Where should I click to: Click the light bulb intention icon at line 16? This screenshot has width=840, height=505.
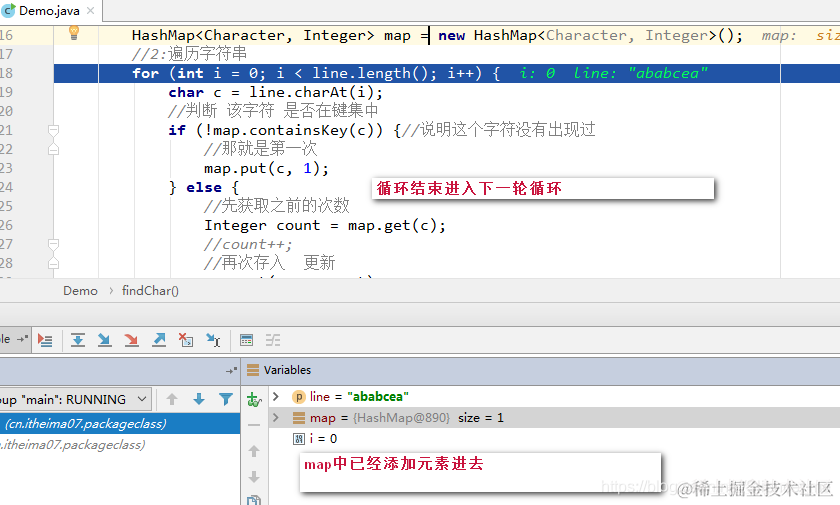click(74, 33)
